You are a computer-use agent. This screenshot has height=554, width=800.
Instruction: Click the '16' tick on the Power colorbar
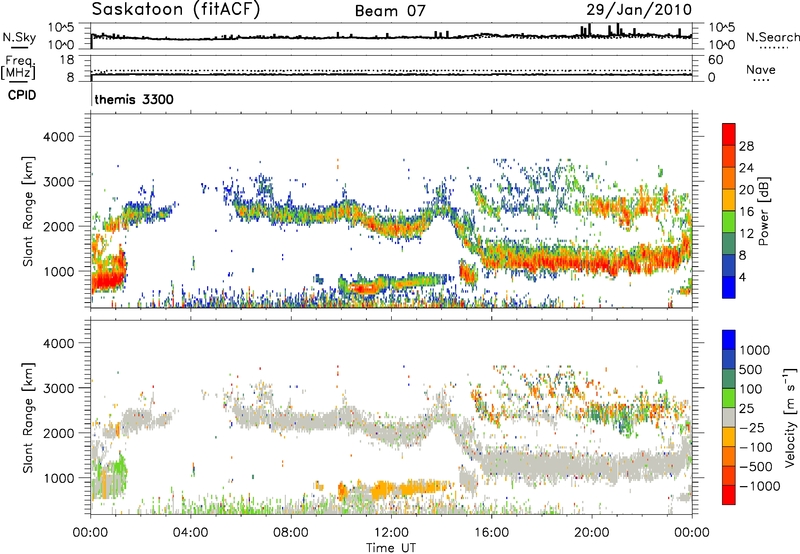click(746, 212)
